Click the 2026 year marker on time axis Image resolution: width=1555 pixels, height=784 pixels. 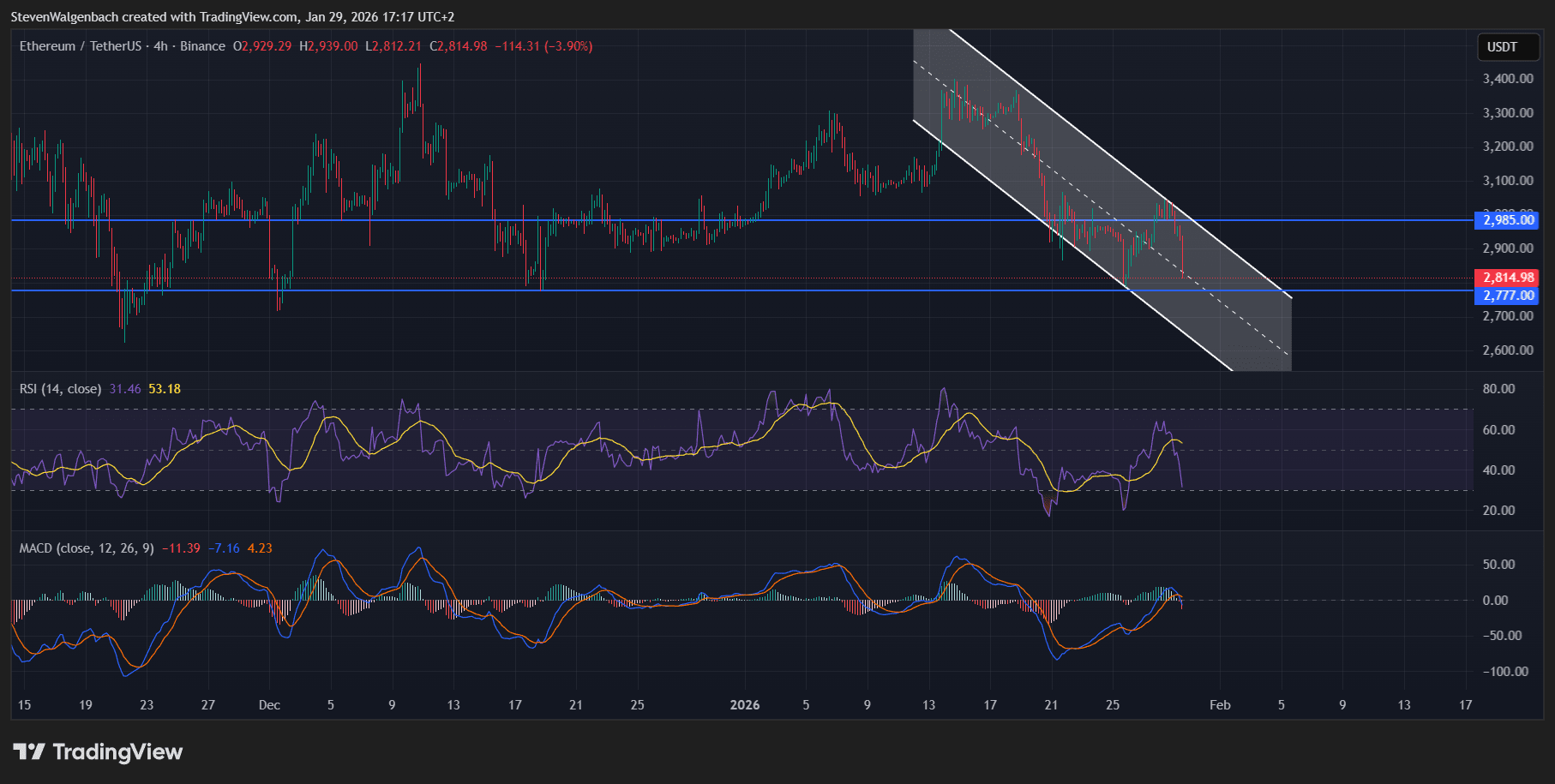coord(744,705)
